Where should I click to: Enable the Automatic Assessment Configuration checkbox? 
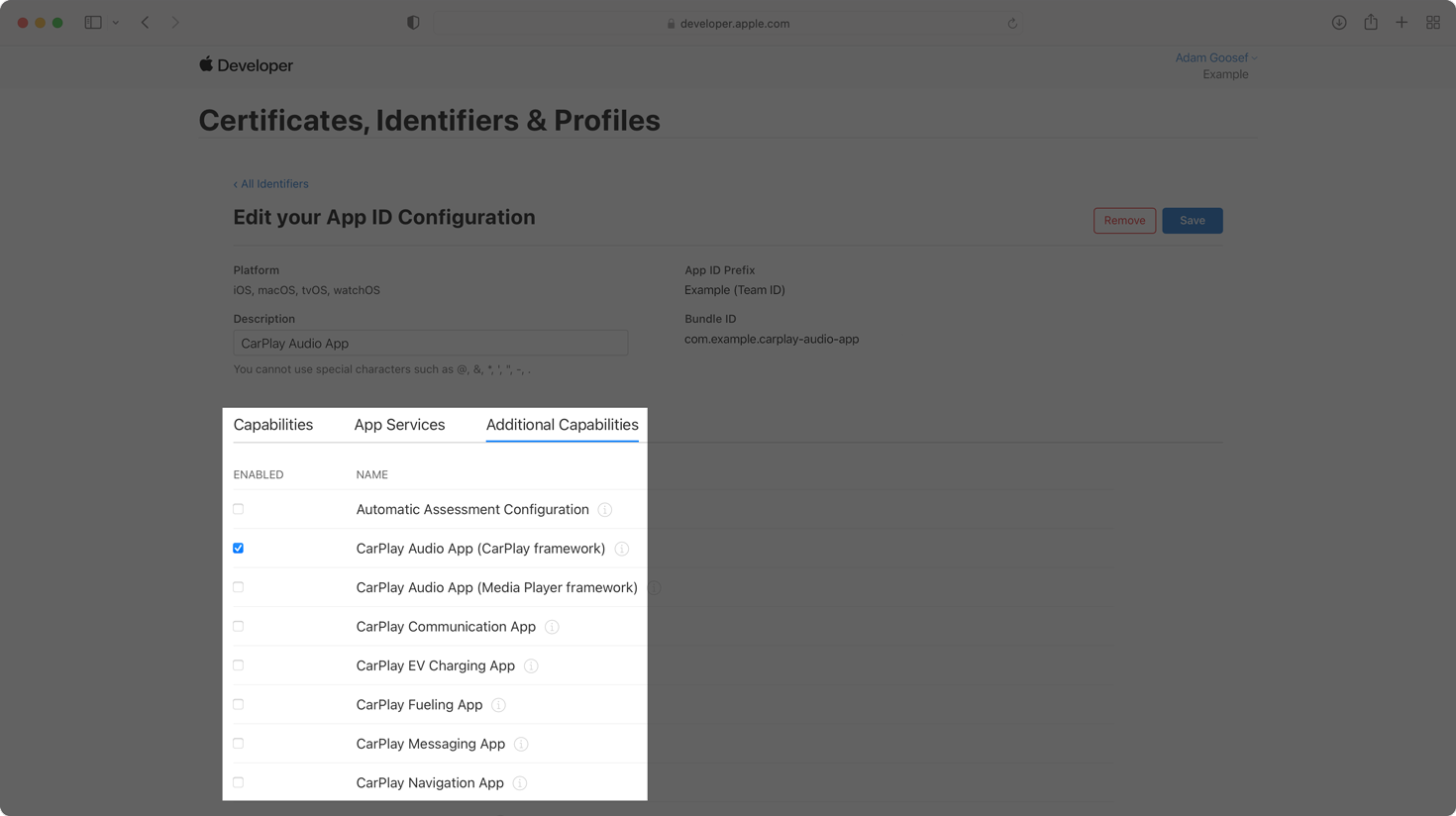238,508
